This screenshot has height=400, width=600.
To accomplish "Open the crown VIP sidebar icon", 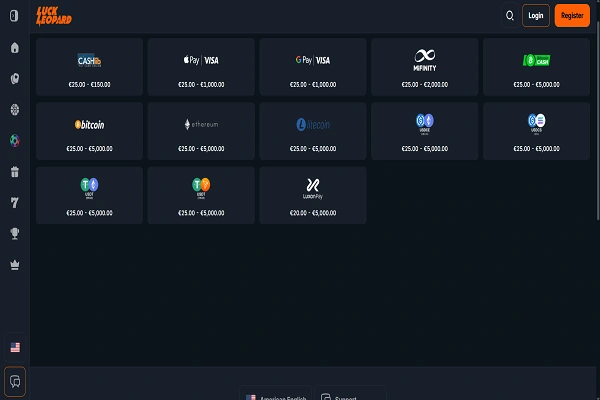I will pyautogui.click(x=15, y=264).
